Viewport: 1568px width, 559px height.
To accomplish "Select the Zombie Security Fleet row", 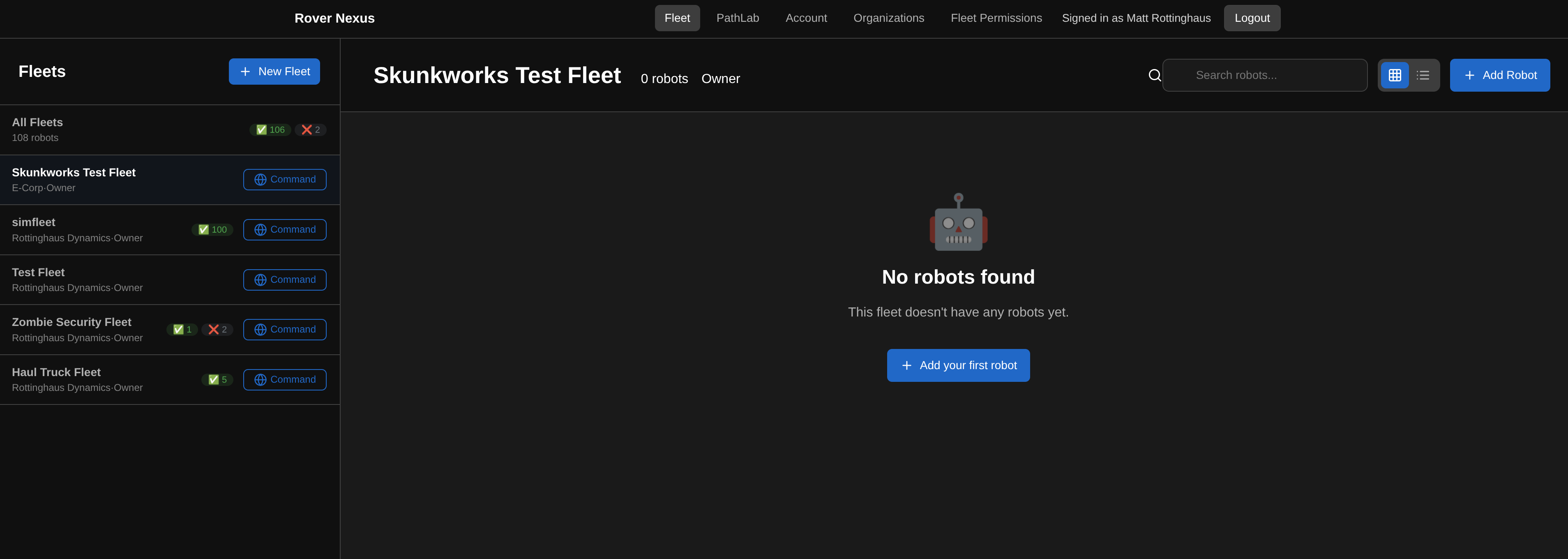I will pos(170,329).
